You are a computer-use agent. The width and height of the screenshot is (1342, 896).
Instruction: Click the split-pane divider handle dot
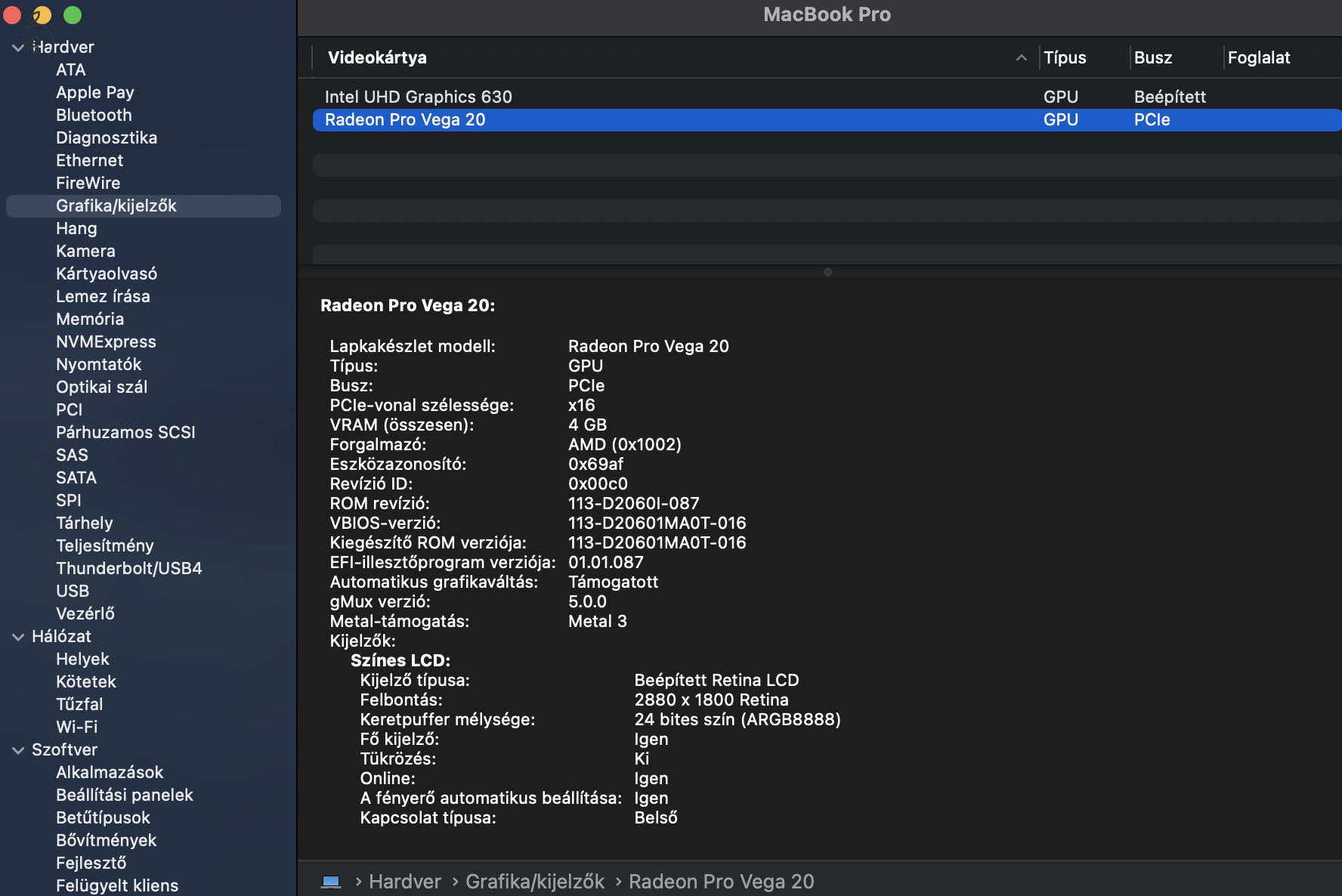click(828, 272)
